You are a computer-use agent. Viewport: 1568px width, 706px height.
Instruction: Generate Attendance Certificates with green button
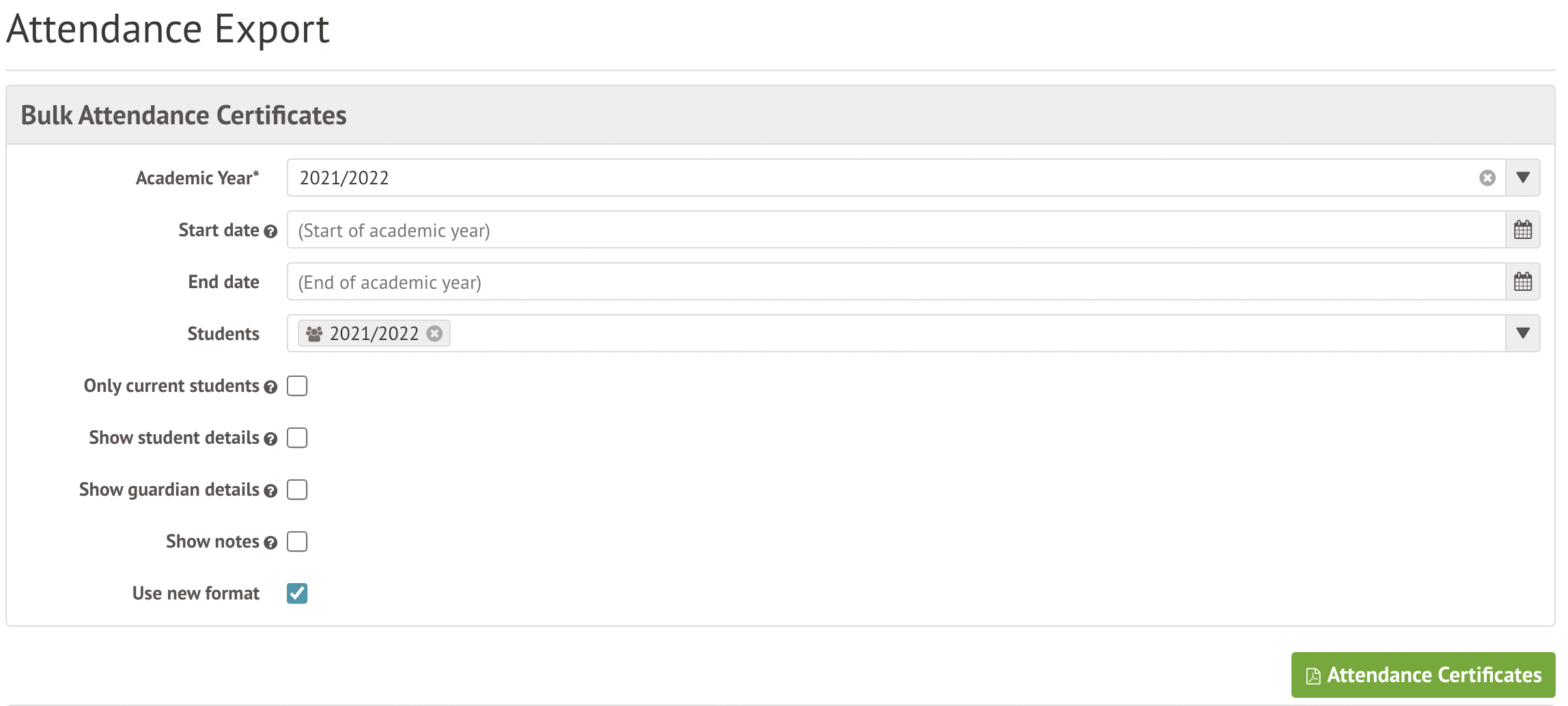pyautogui.click(x=1423, y=675)
